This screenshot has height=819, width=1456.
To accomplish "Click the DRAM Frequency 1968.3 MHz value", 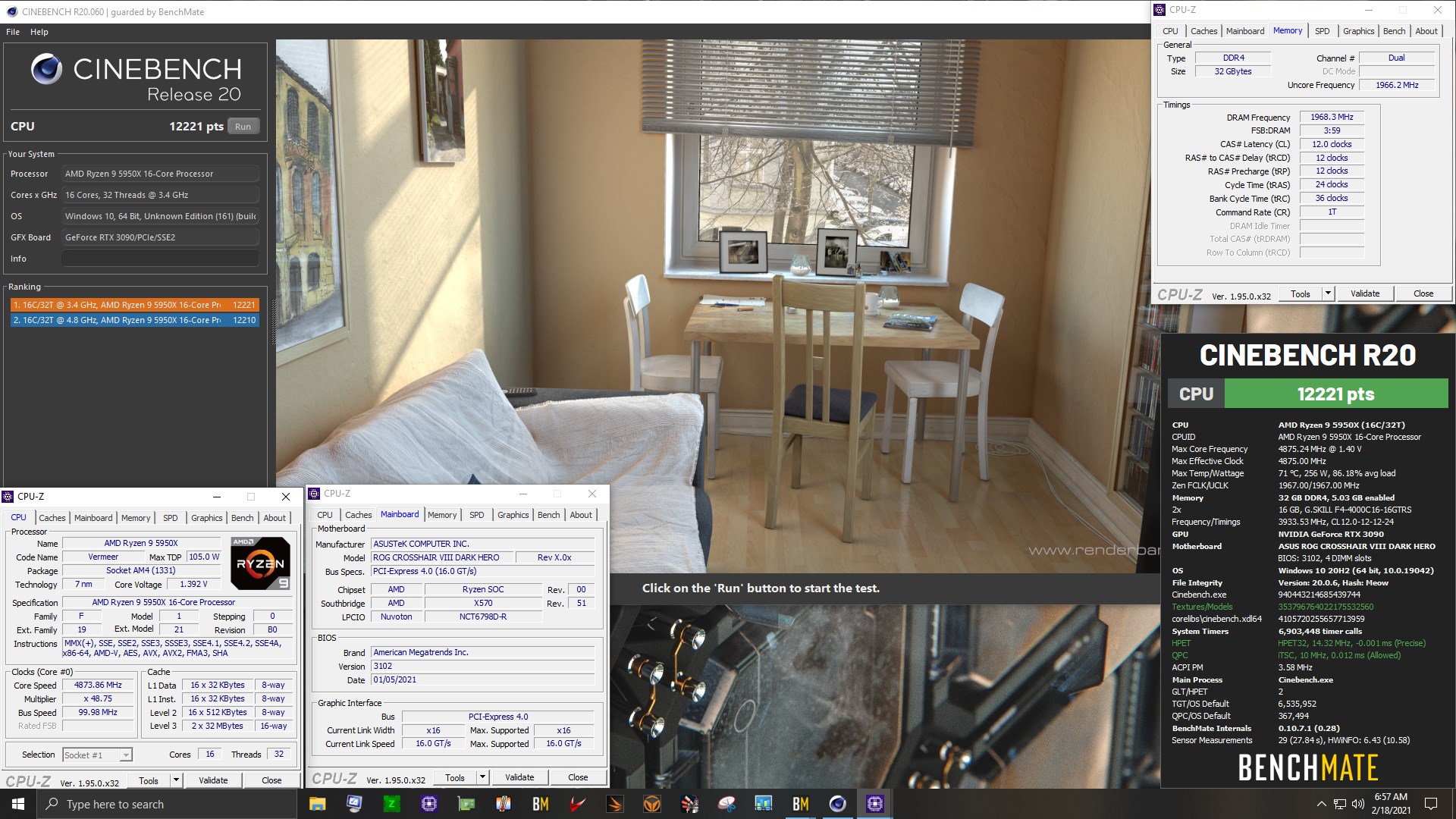I will pos(1332,117).
